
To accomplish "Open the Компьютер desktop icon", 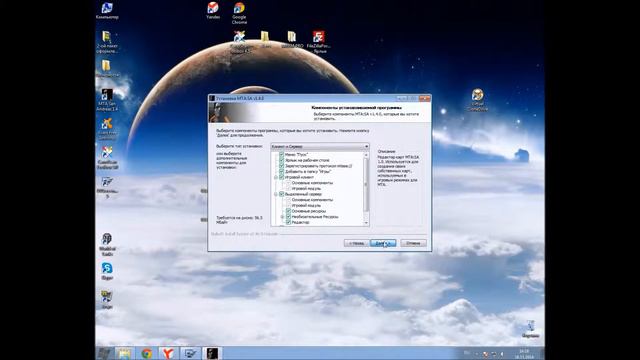I will click(x=107, y=11).
